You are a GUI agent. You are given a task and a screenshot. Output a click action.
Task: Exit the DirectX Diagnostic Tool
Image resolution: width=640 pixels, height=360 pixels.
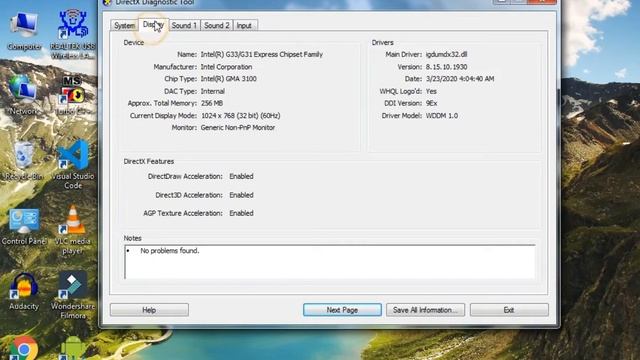pos(509,310)
